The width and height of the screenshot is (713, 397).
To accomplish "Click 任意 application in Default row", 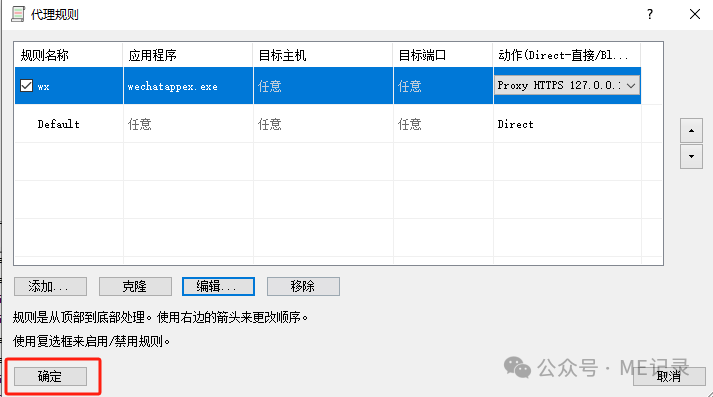I will [140, 124].
